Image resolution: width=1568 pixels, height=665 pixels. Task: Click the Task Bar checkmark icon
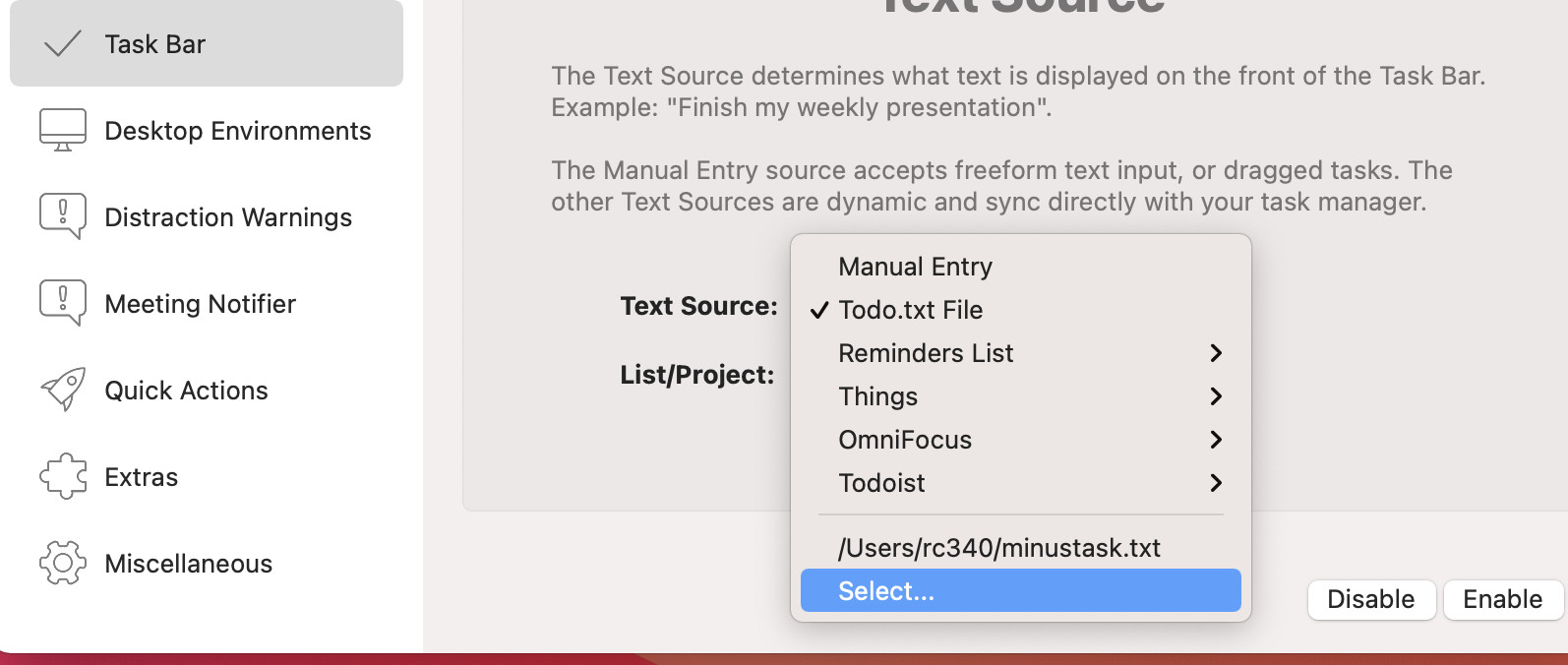pyautogui.click(x=63, y=44)
